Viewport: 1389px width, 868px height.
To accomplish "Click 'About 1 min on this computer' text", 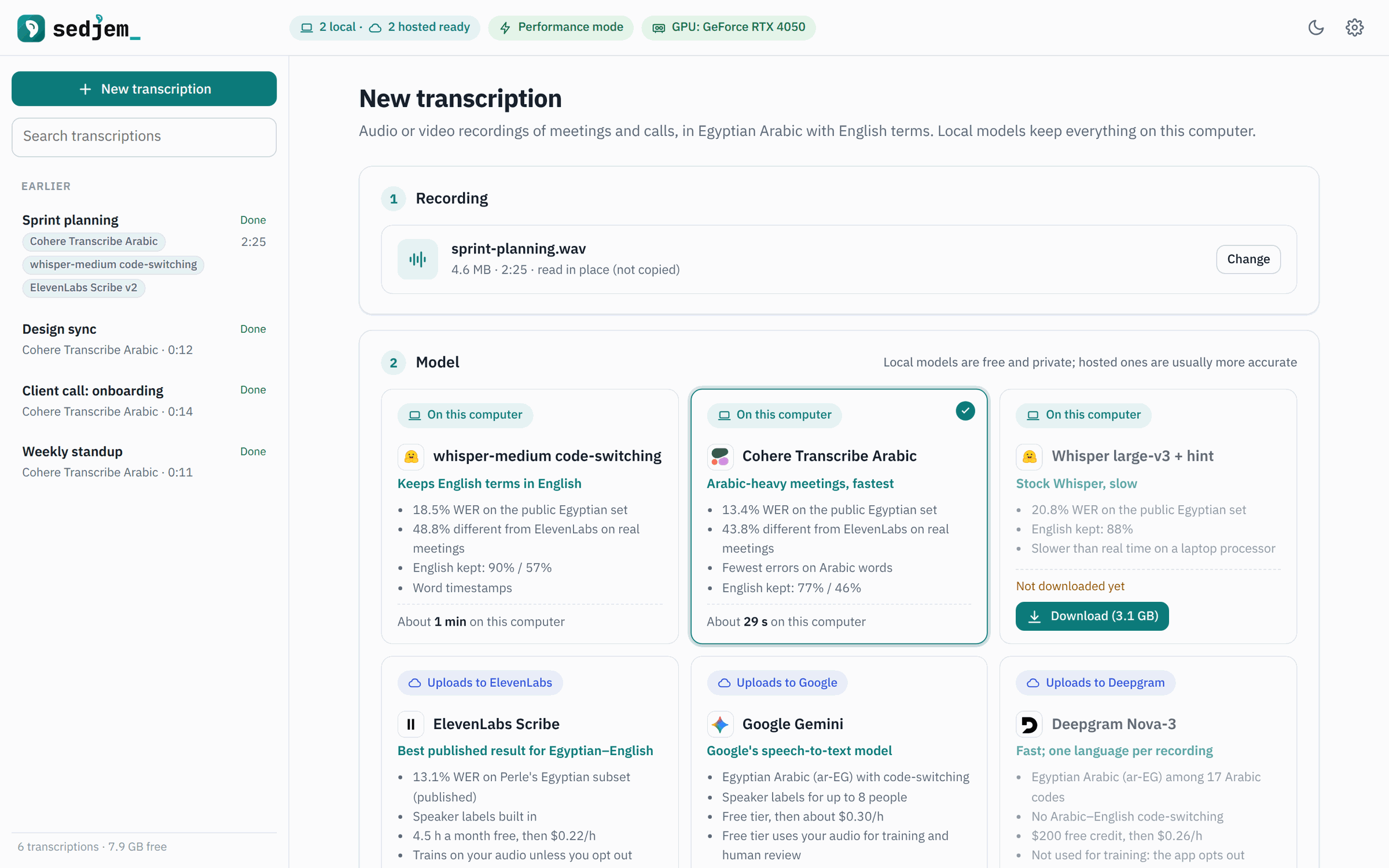I will (x=481, y=621).
